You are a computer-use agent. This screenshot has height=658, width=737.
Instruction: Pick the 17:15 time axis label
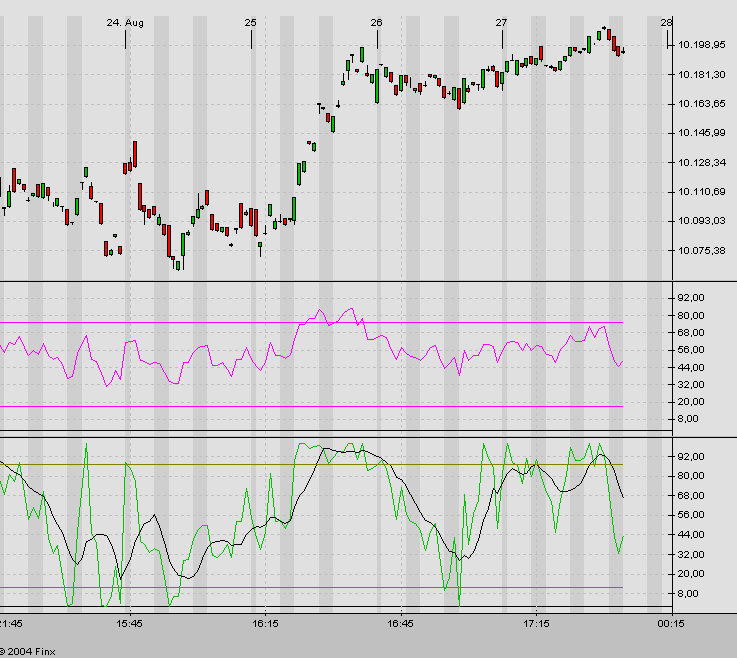pyautogui.click(x=536, y=623)
